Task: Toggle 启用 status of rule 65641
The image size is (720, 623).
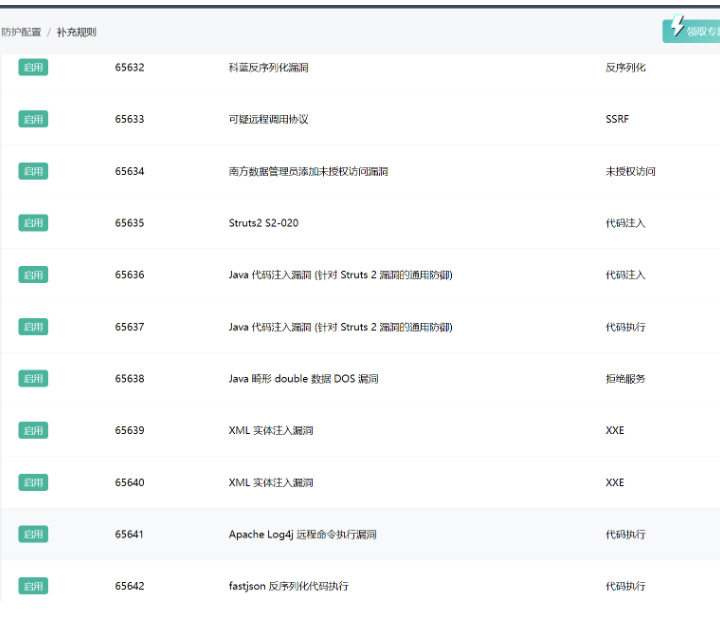Action: 33,534
